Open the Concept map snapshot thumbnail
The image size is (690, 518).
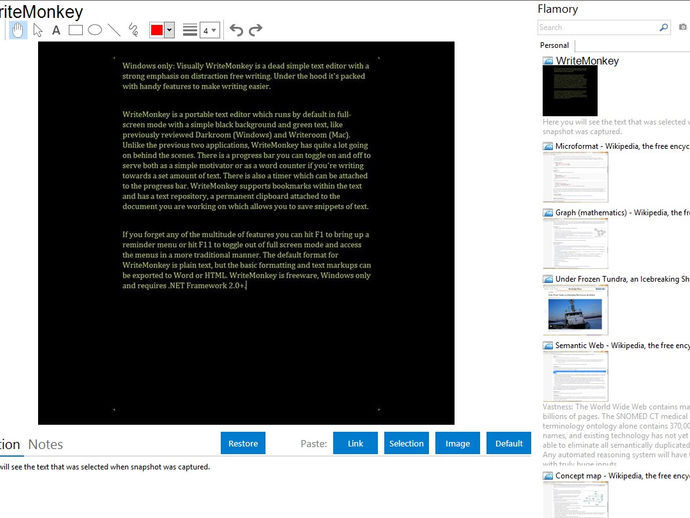pos(576,500)
